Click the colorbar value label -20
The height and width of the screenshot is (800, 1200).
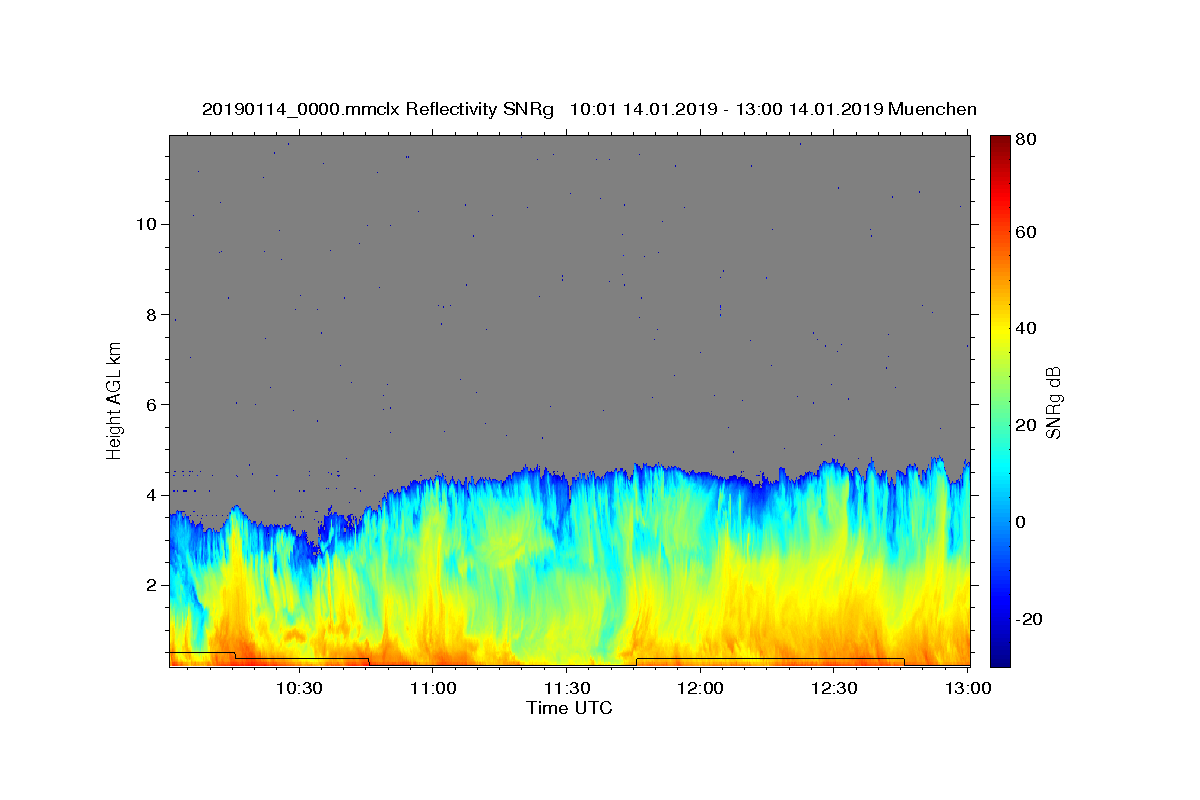[x=1030, y=618]
